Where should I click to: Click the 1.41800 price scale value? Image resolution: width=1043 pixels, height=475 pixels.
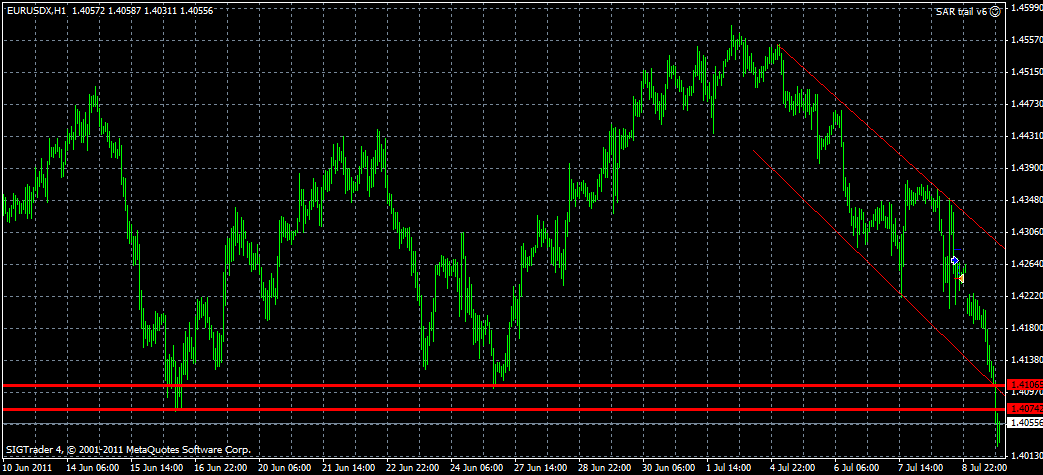coord(1027,328)
